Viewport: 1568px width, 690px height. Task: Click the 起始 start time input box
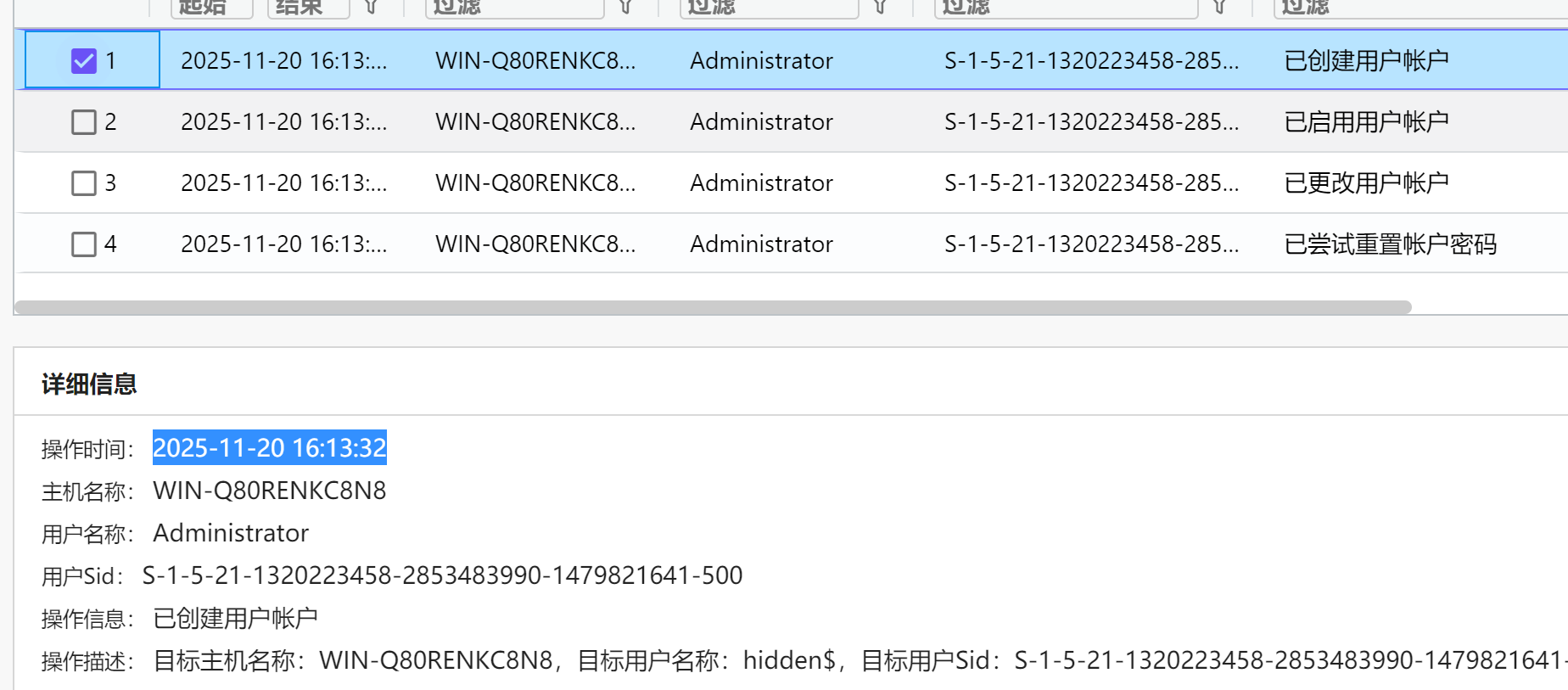212,8
